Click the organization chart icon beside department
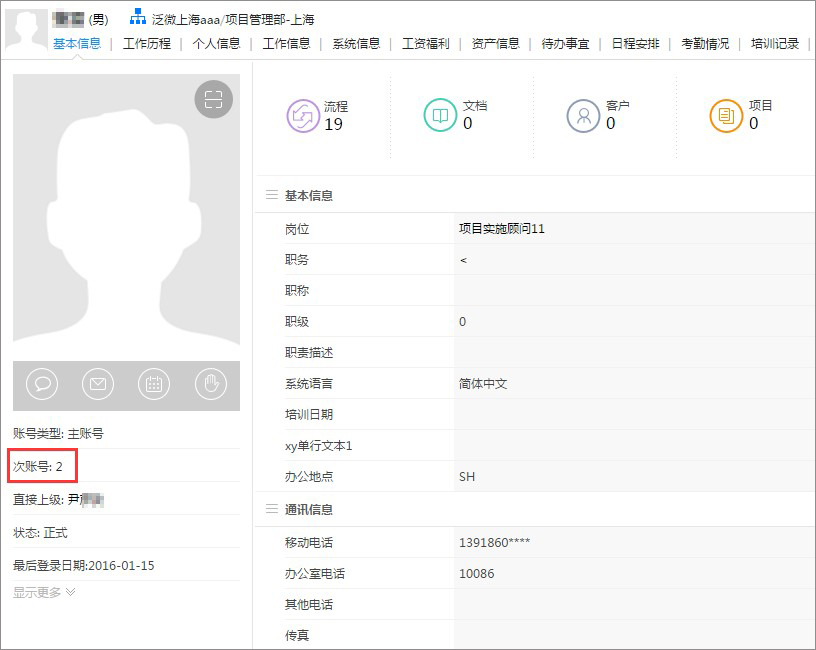The image size is (816, 650). pos(138,17)
